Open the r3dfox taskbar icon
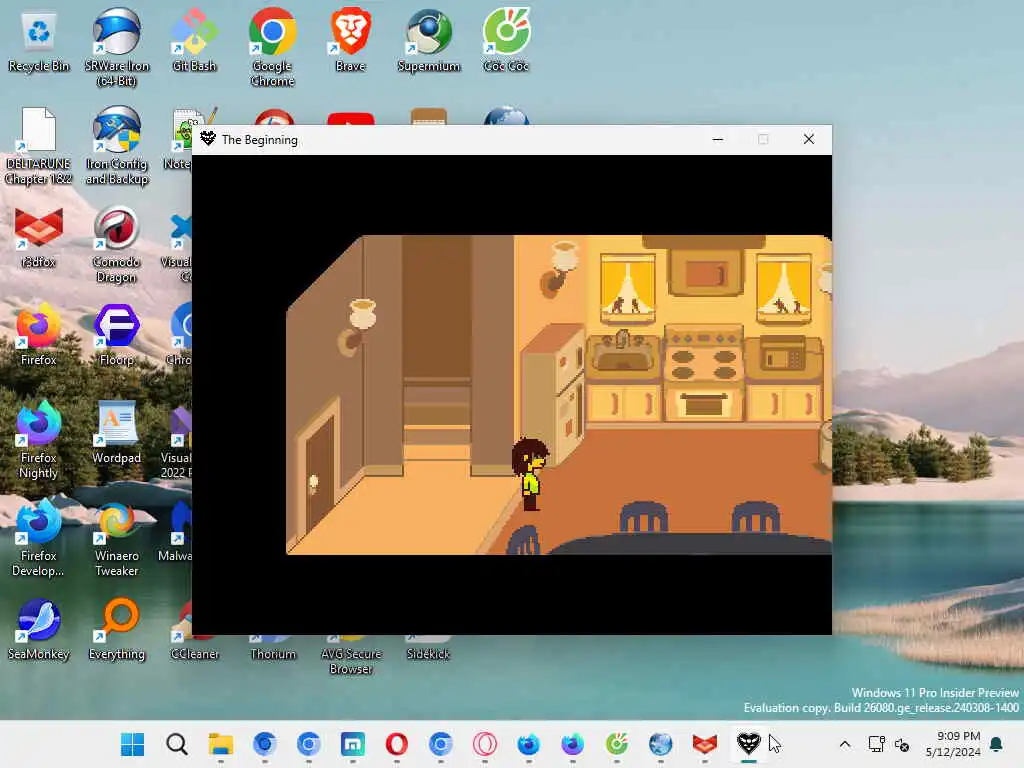The height and width of the screenshot is (768, 1024). click(x=705, y=744)
